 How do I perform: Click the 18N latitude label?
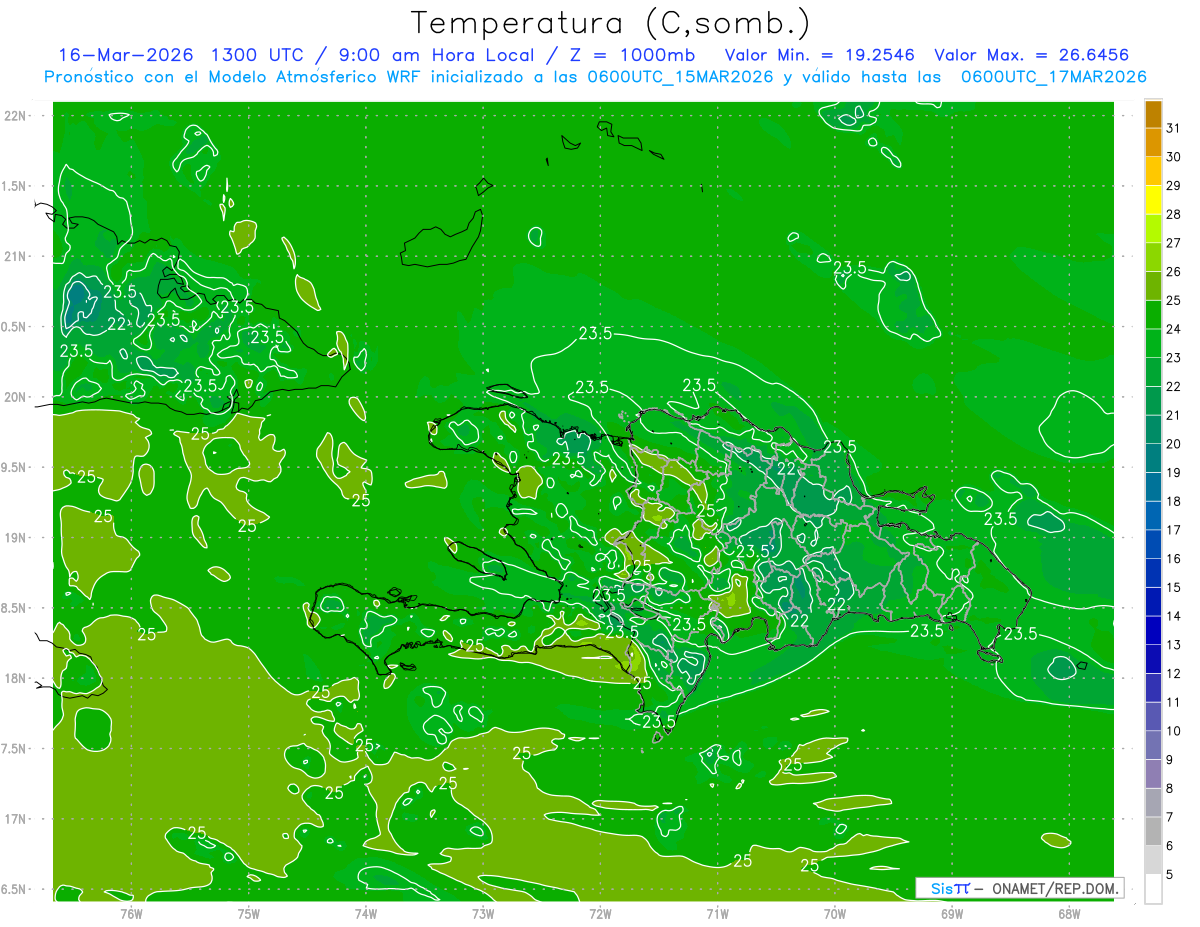tap(16, 678)
